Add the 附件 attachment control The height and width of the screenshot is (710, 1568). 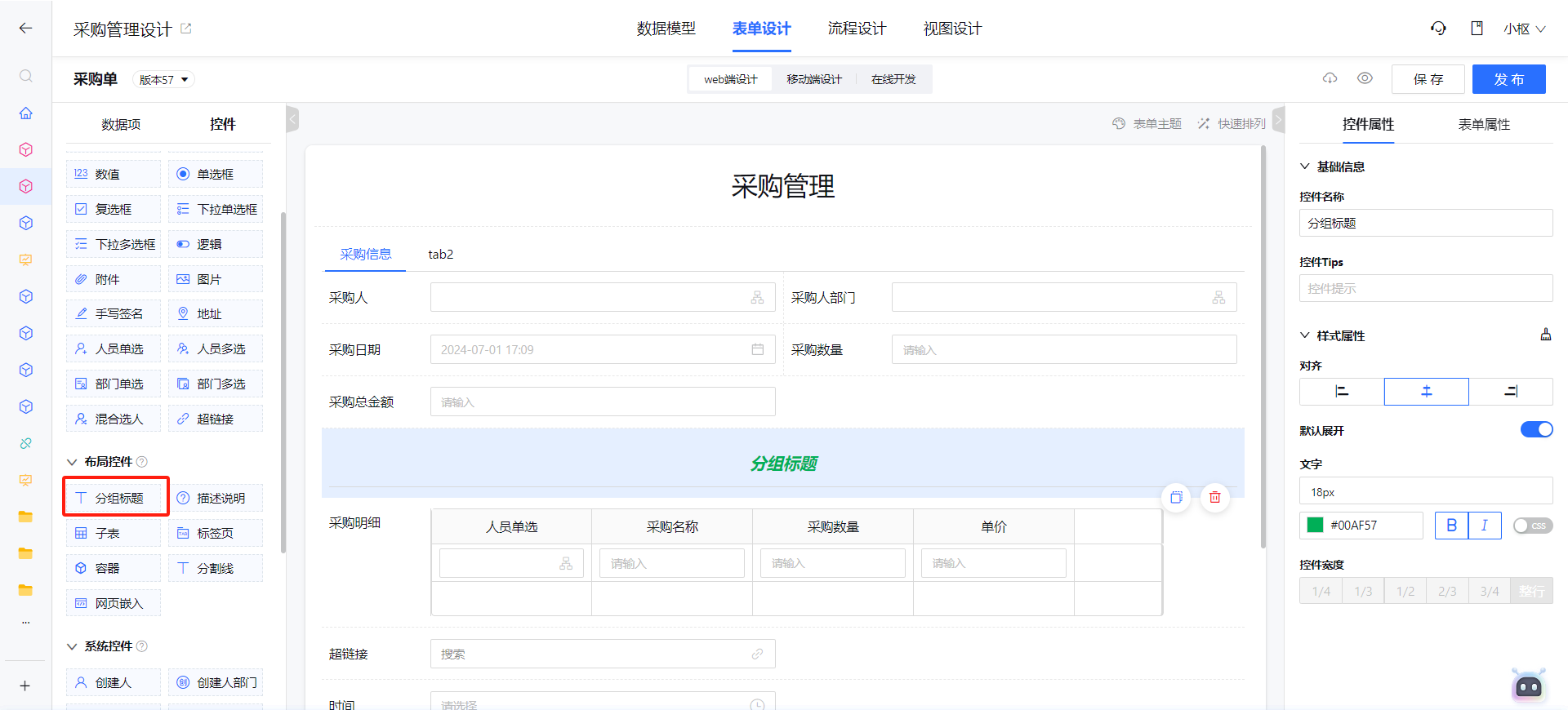point(114,279)
